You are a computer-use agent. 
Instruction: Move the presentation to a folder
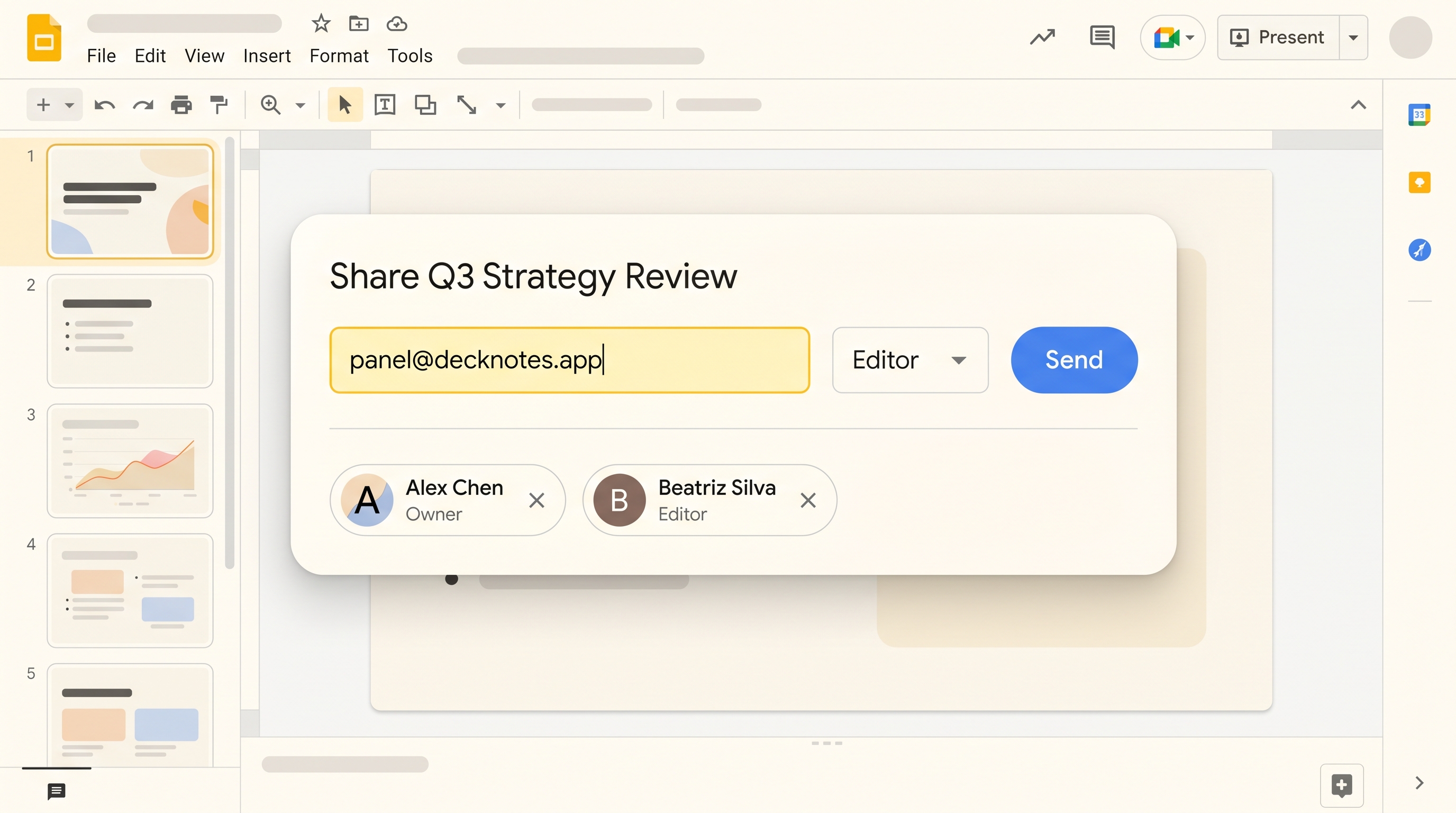(358, 24)
